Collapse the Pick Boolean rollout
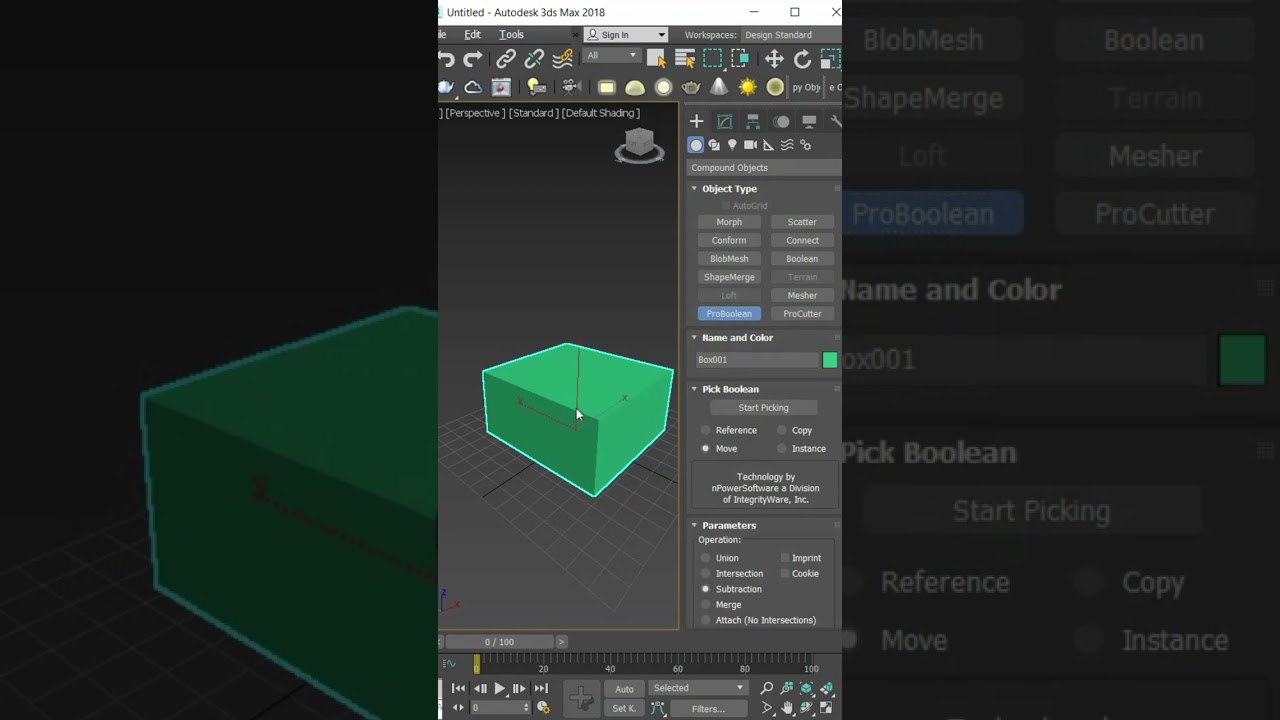Screen dimensions: 1280x720 694,389
